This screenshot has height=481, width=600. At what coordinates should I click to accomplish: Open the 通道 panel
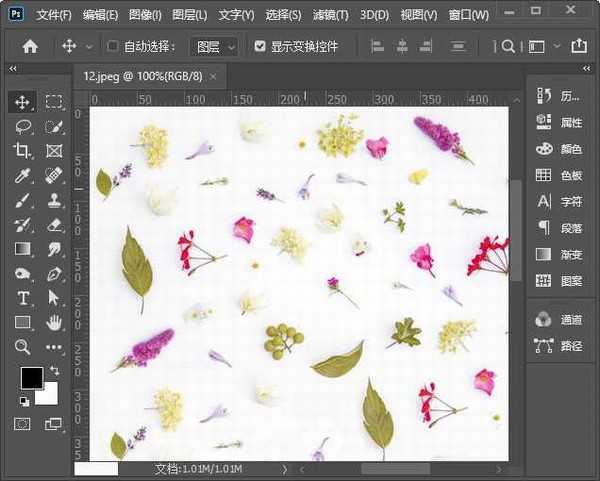(x=560, y=319)
